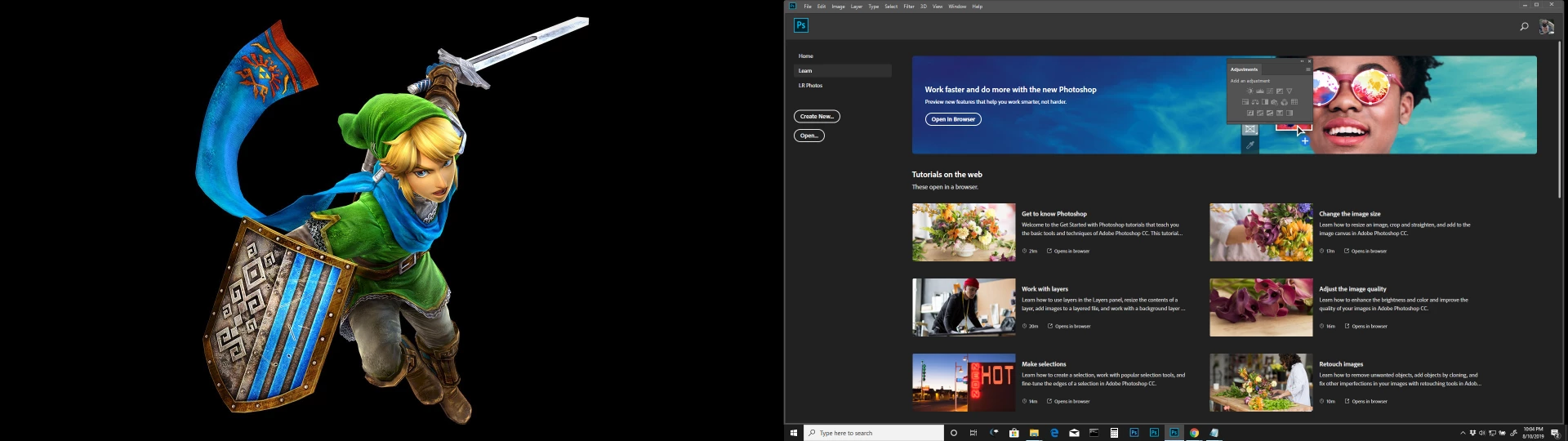1568x441 pixels.
Task: Open the Windows notification center
Action: pyautogui.click(x=1555, y=433)
